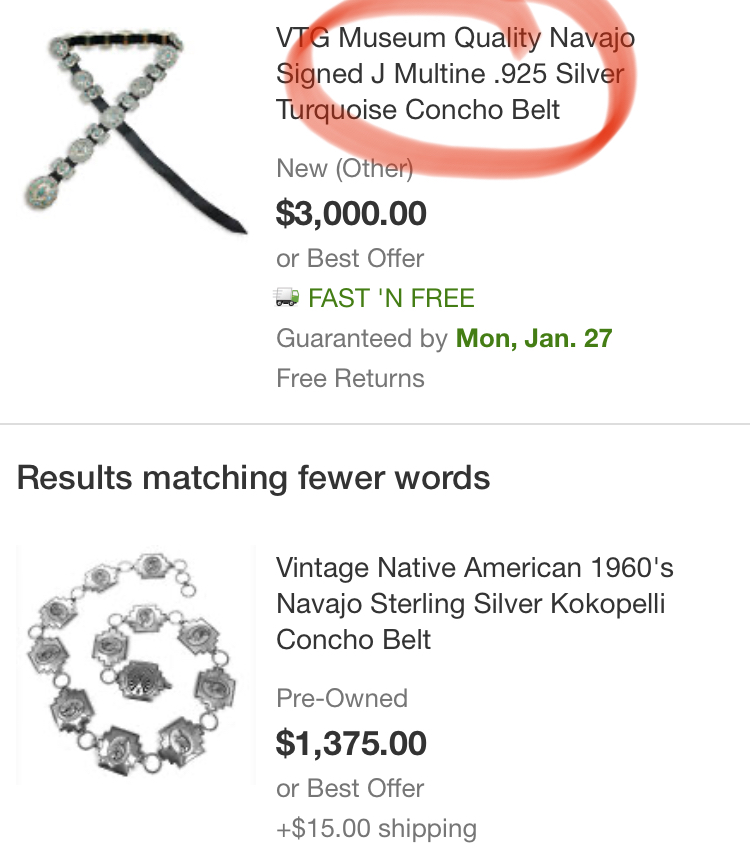
Task: Click the Mon, Jan. 27 delivery date
Action: click(x=534, y=338)
